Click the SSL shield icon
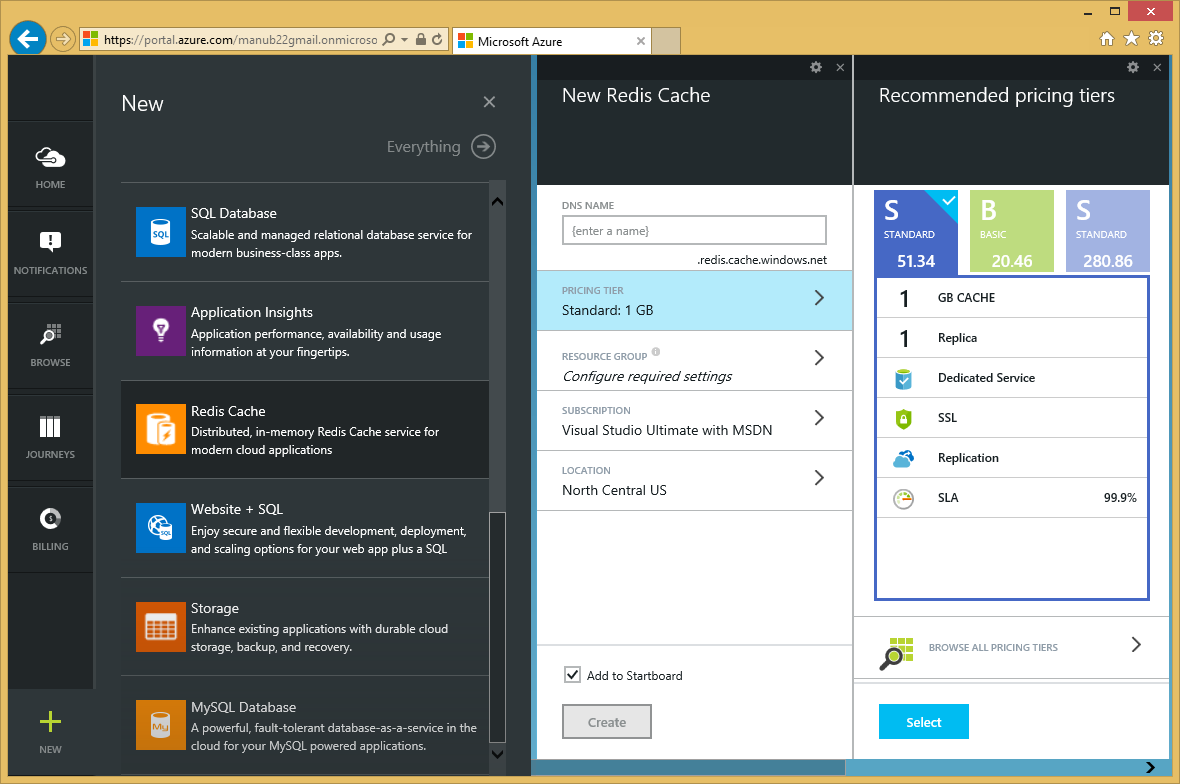Viewport: 1180px width, 784px height. click(903, 418)
